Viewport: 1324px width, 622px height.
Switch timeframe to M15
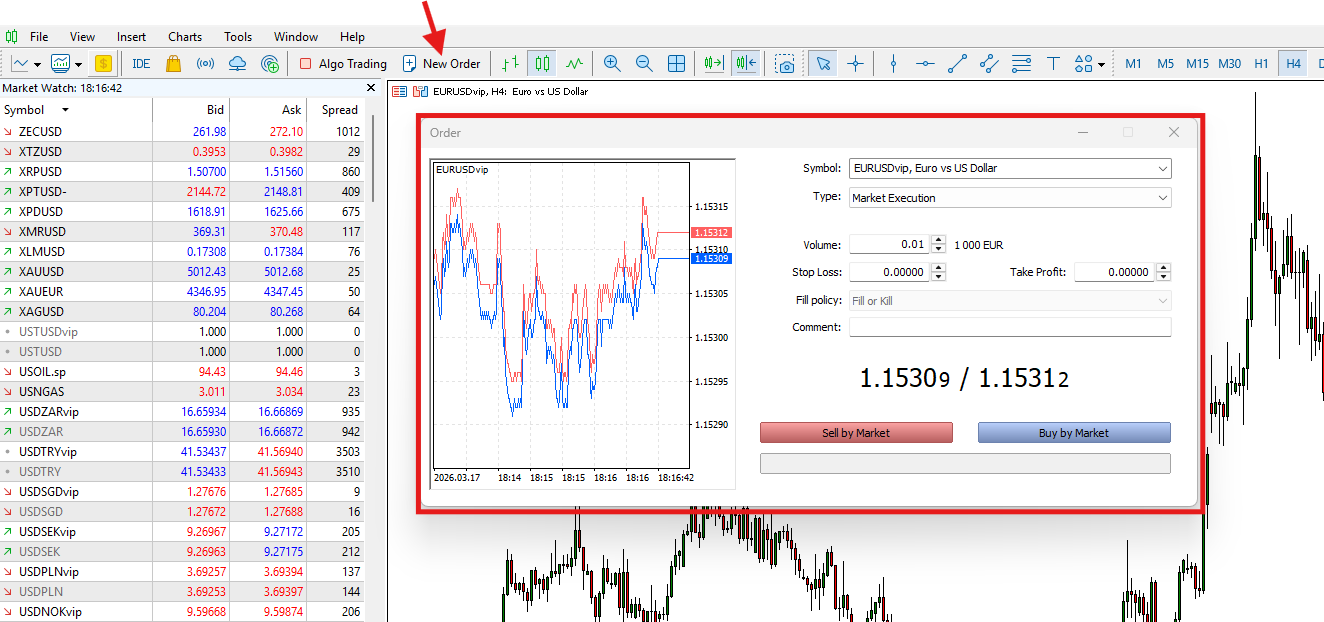pyautogui.click(x=1197, y=63)
